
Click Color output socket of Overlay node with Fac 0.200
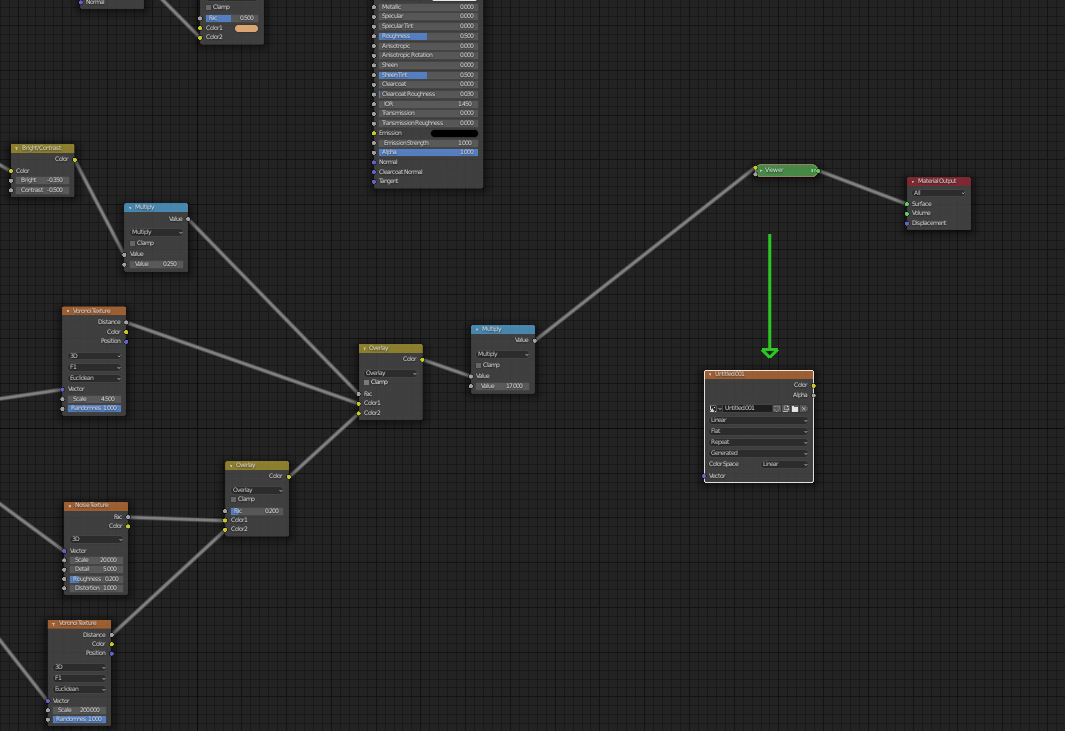pyautogui.click(x=289, y=476)
